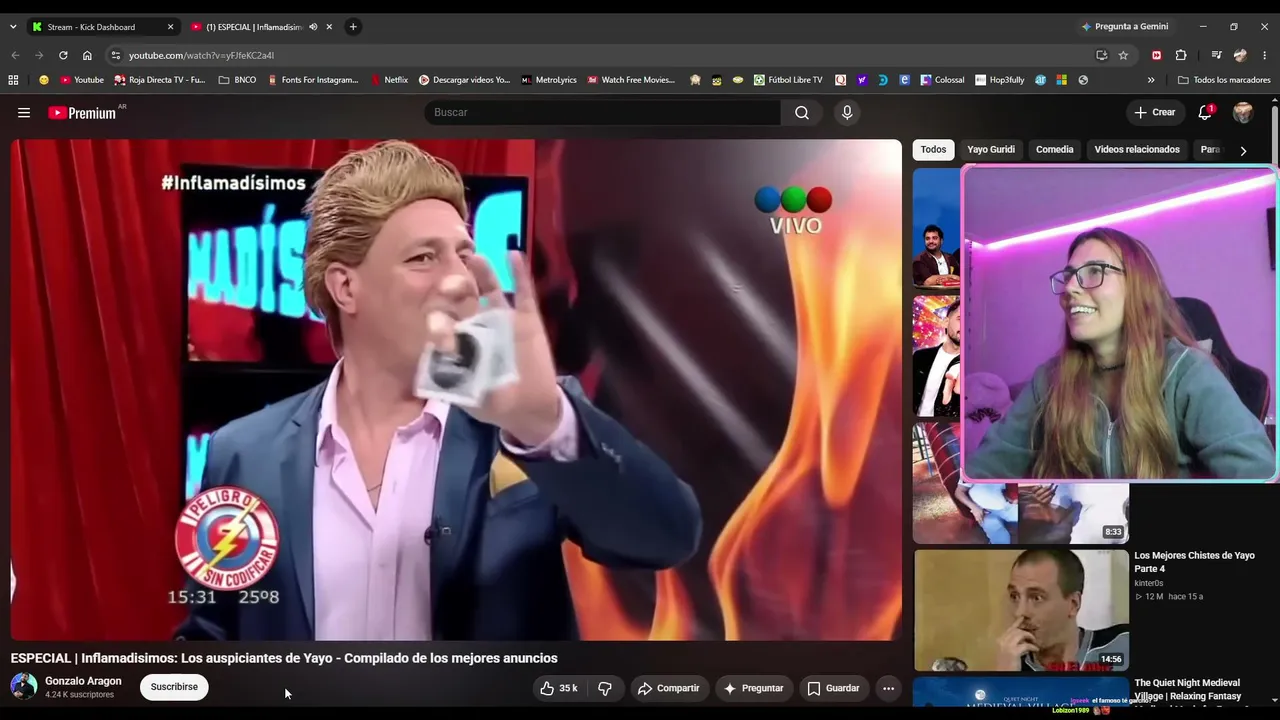This screenshot has width=1280, height=720.
Task: Click the search magnifier button
Action: (x=802, y=113)
